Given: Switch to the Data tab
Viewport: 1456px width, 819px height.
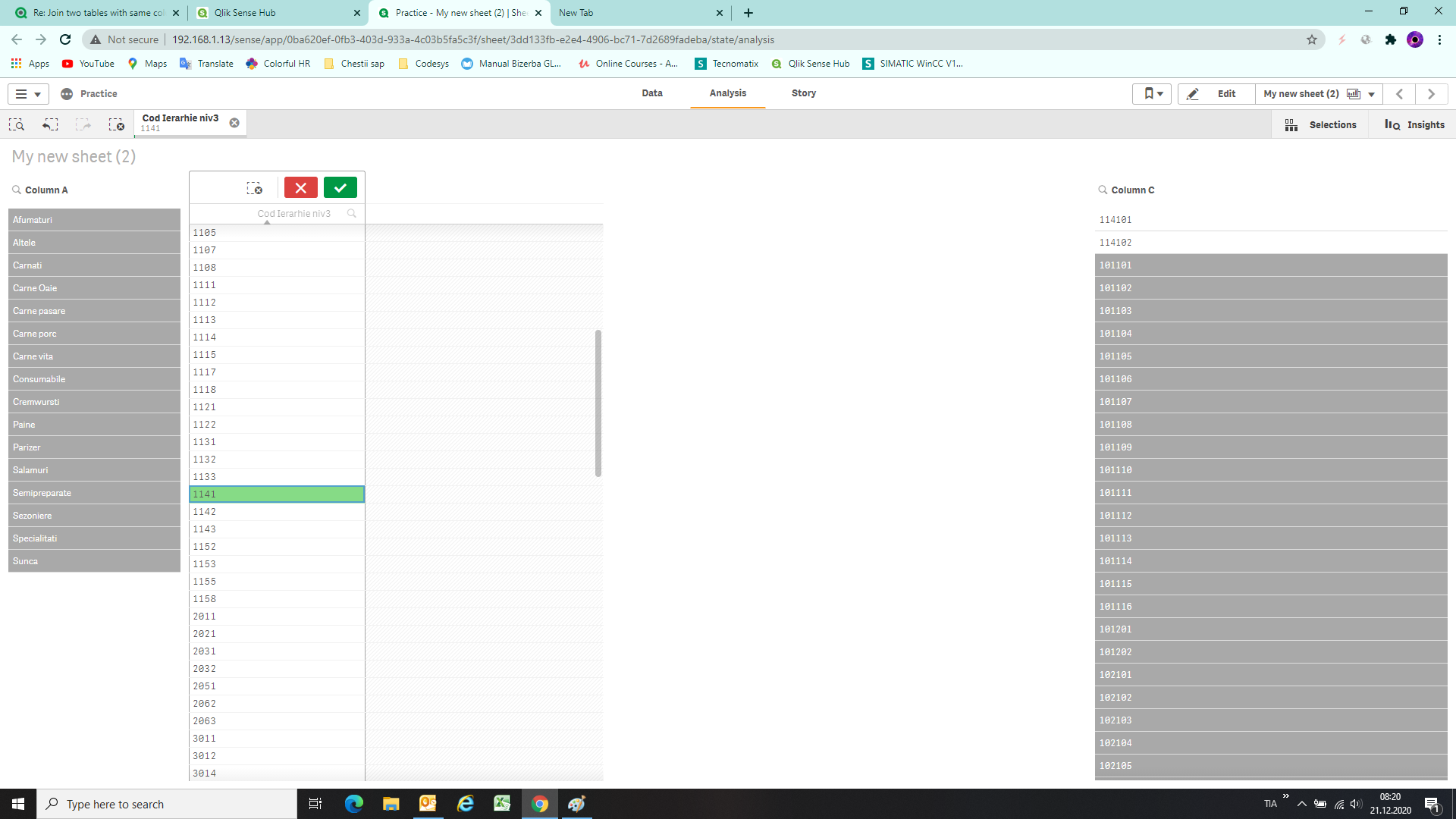Looking at the screenshot, I should (x=652, y=93).
